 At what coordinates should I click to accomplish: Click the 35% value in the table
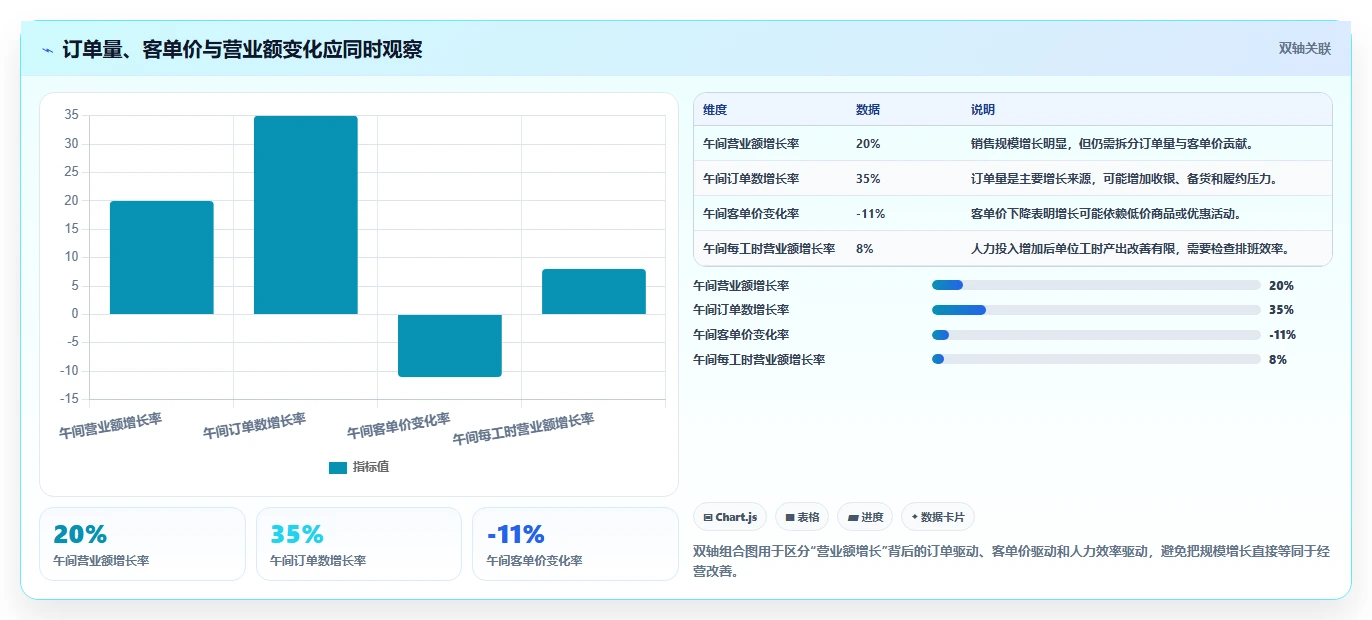tap(868, 179)
